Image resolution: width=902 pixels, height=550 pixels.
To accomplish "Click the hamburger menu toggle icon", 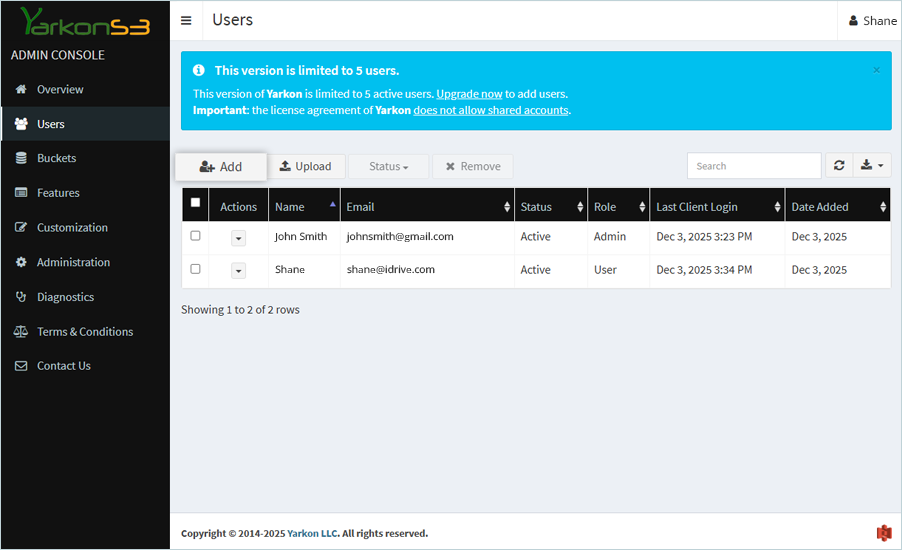I will click(x=186, y=21).
